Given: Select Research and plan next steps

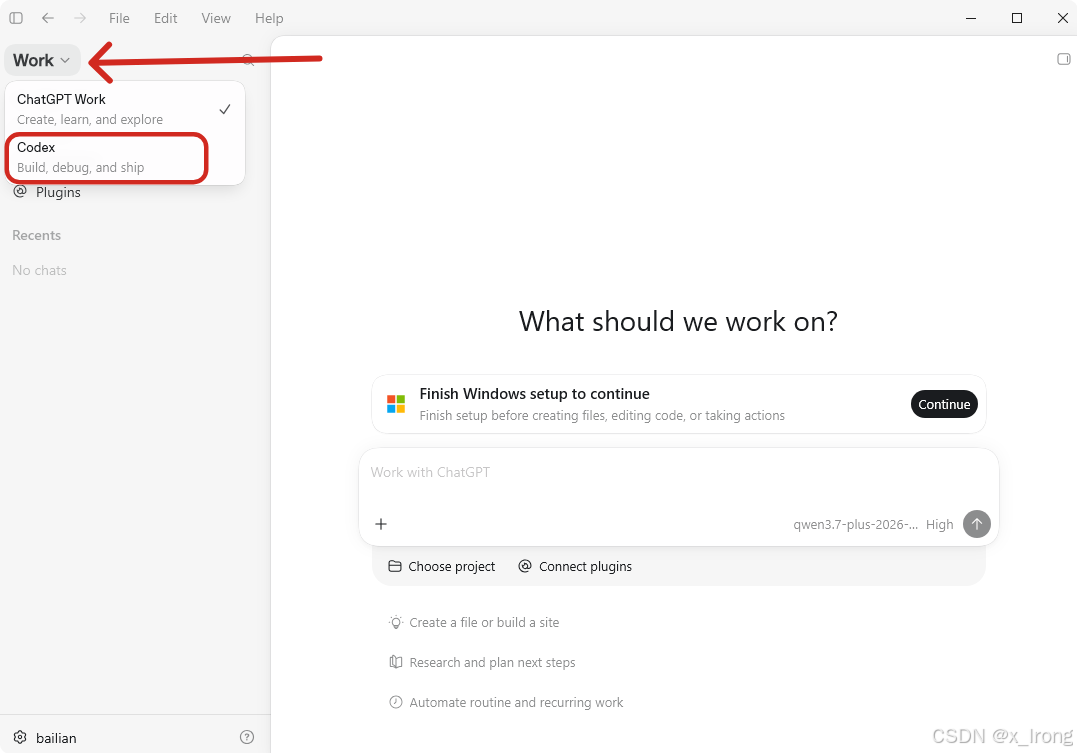Looking at the screenshot, I should pyautogui.click(x=482, y=662).
